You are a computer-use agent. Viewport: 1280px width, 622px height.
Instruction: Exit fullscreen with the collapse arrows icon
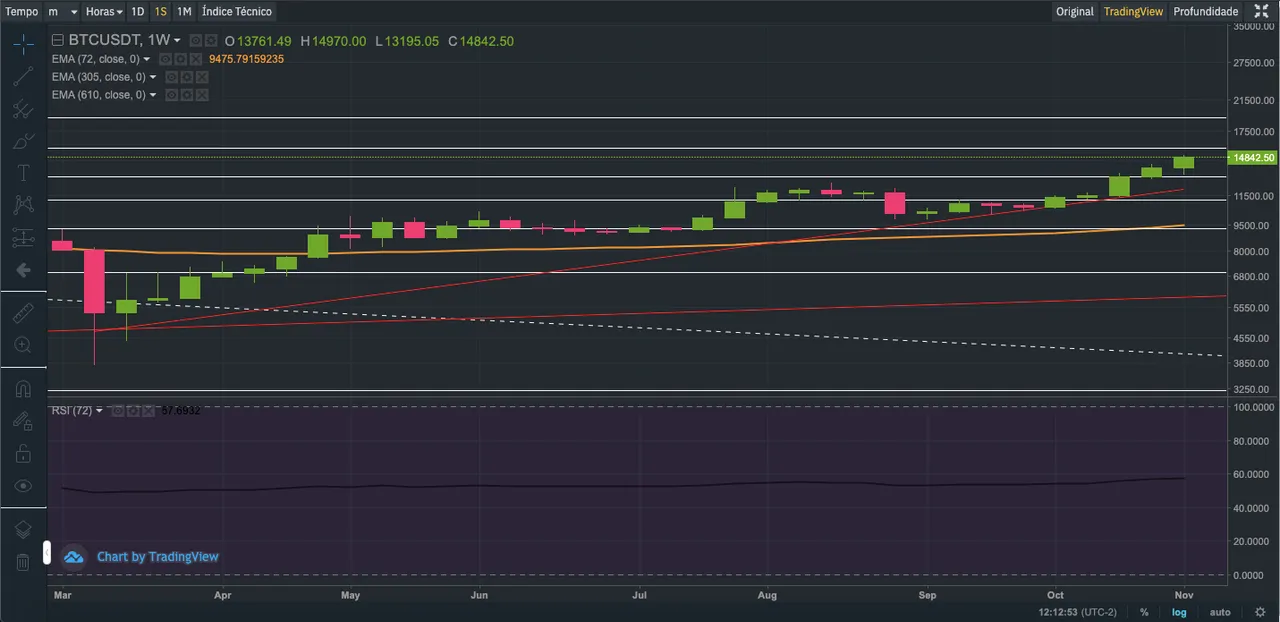[1261, 11]
